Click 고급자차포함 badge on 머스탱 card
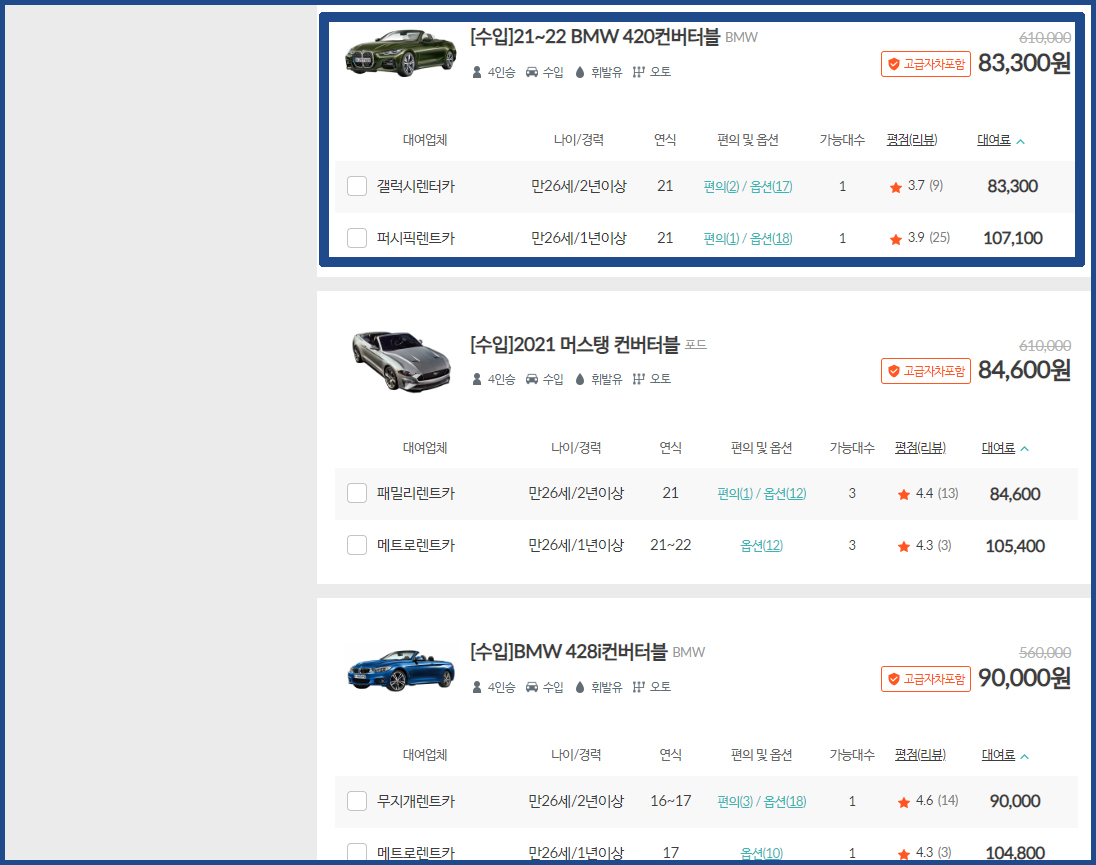Viewport: 1096px width, 865px height. (925, 371)
